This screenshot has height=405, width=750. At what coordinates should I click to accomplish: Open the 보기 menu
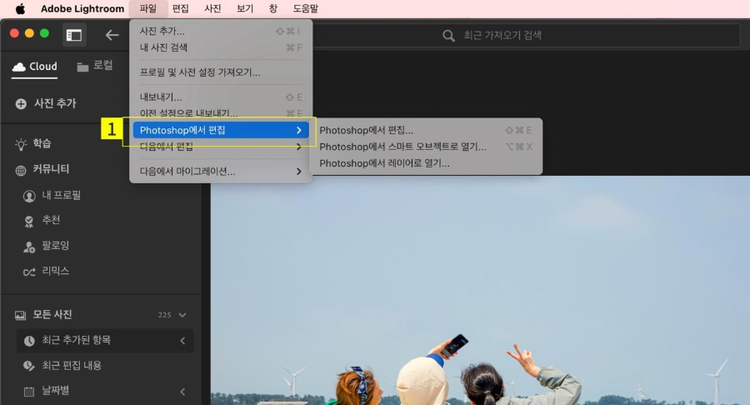(245, 9)
